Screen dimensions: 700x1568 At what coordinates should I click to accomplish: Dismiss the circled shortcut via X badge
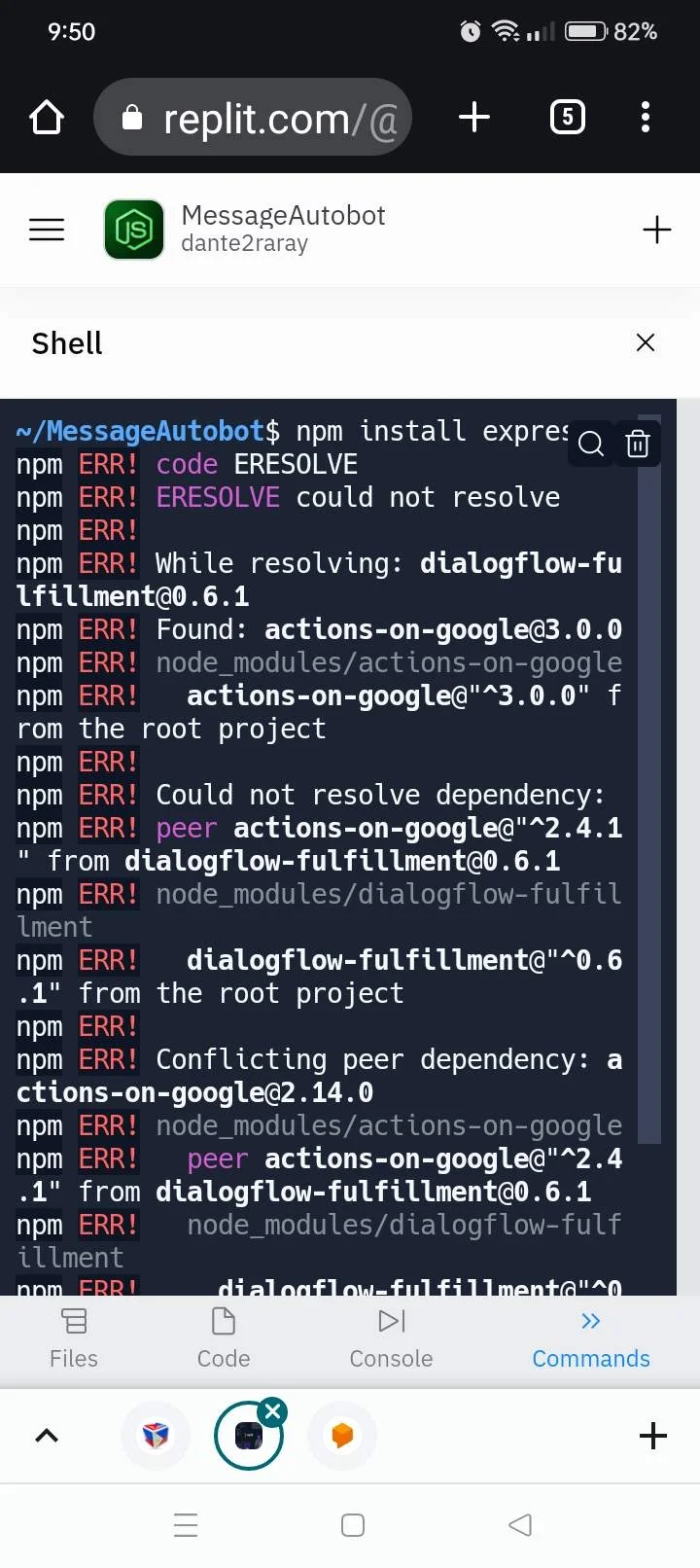click(273, 1411)
